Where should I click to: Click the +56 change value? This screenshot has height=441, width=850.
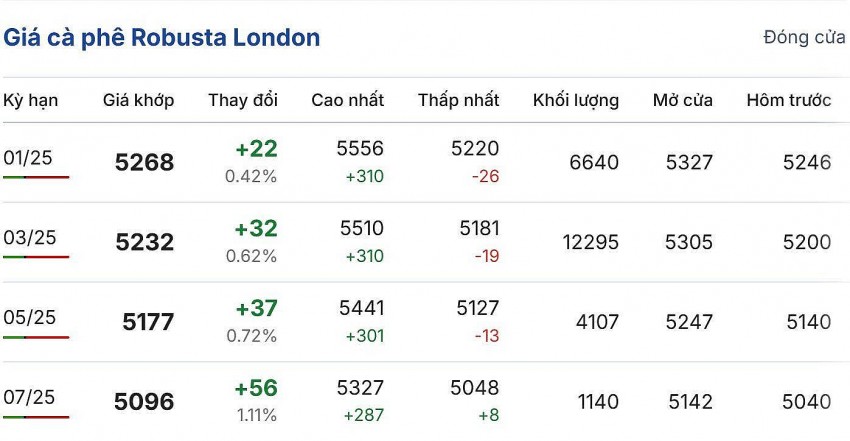click(256, 388)
